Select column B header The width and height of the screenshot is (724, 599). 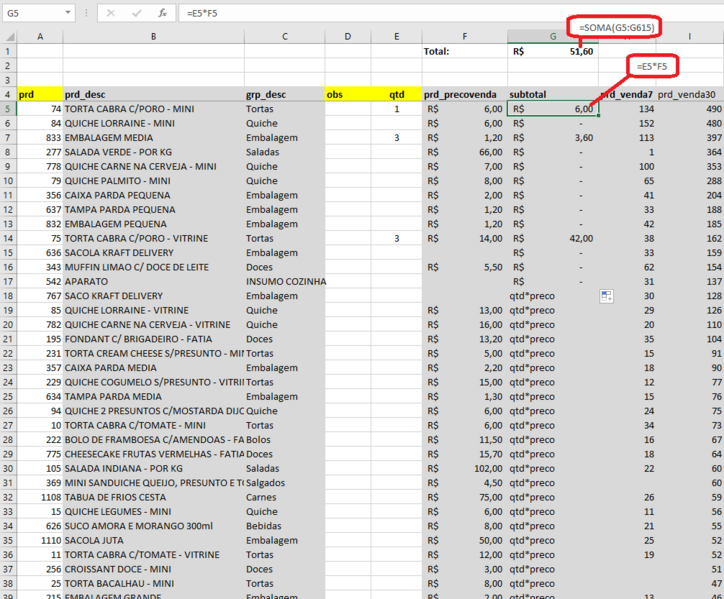click(x=153, y=36)
